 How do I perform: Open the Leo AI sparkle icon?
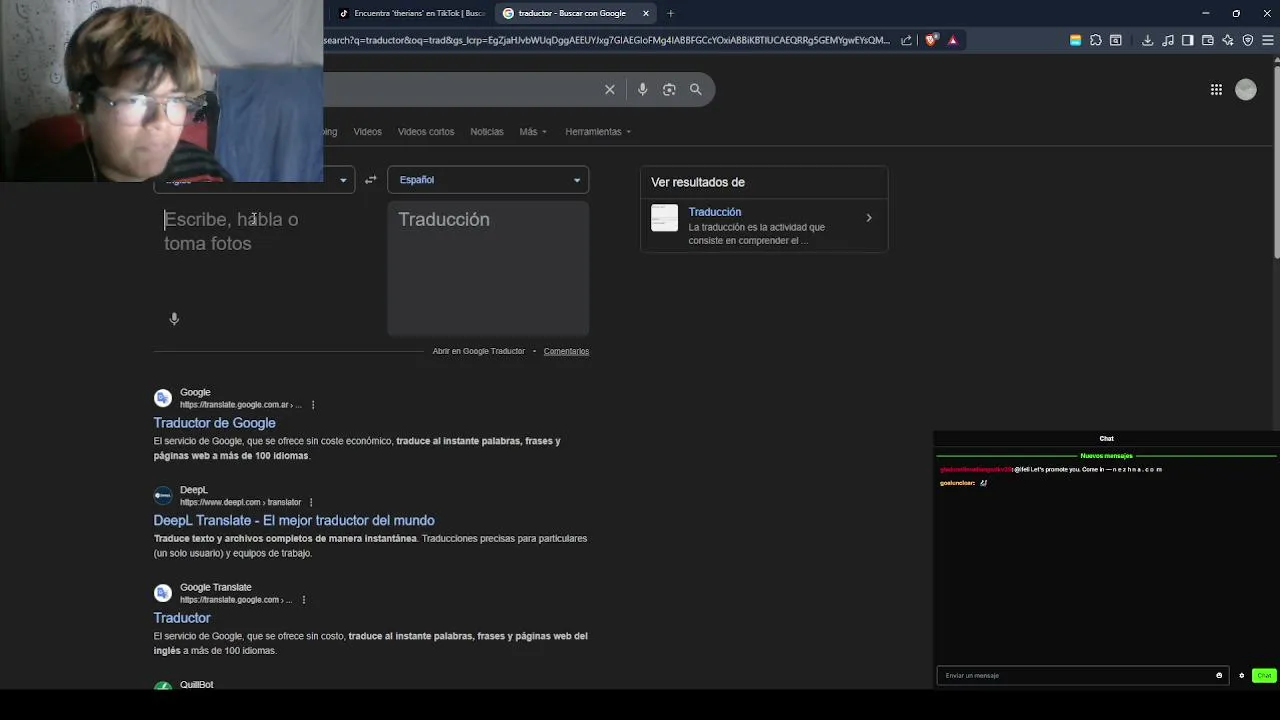[x=1228, y=40]
